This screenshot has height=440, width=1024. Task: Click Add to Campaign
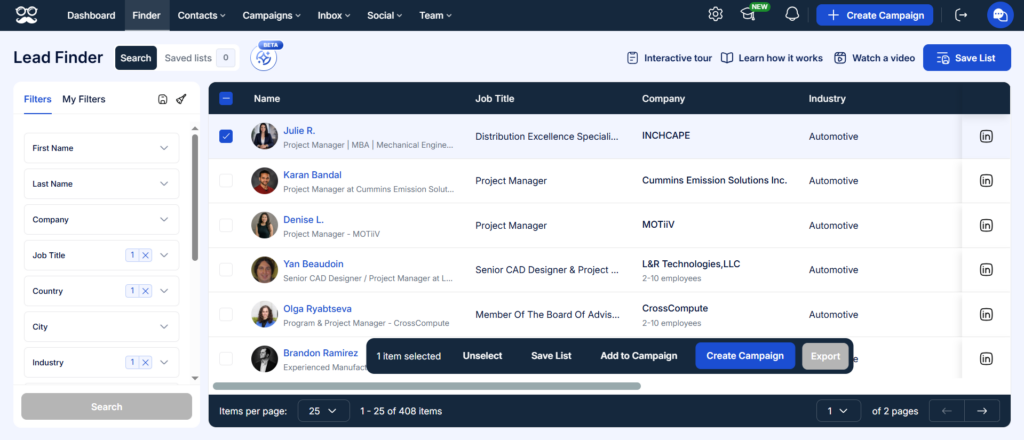click(x=639, y=356)
